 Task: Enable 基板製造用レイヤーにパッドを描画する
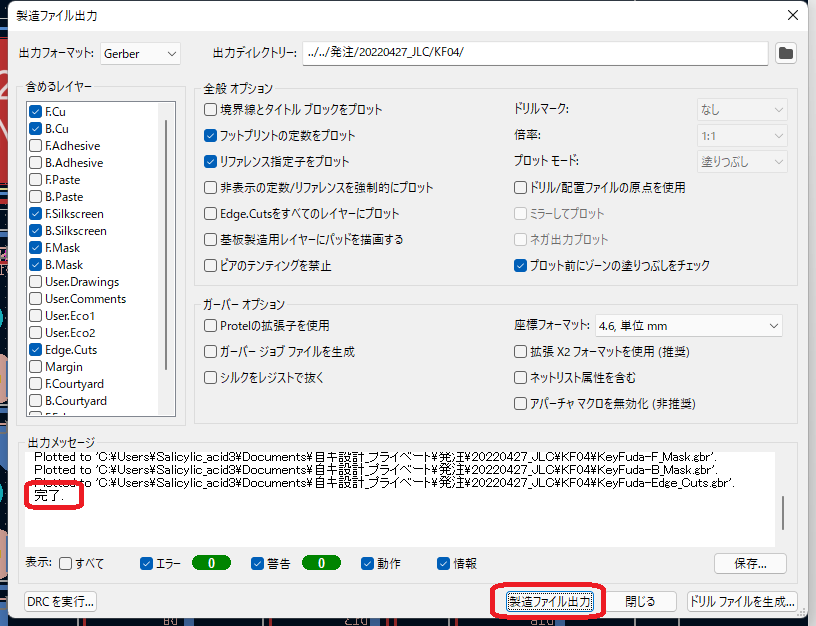click(x=210, y=239)
